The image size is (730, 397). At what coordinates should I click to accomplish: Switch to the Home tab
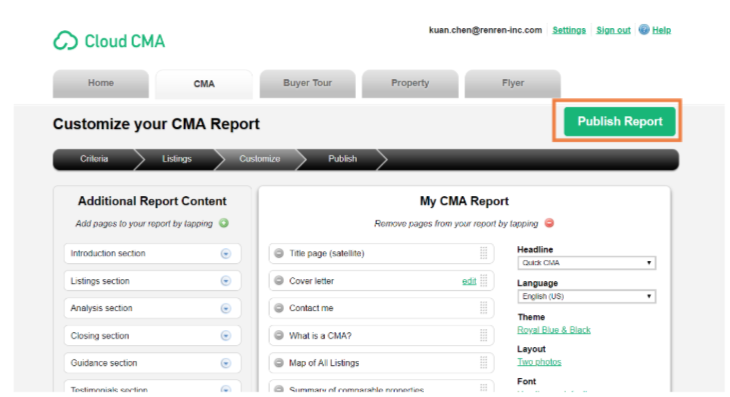(x=101, y=83)
